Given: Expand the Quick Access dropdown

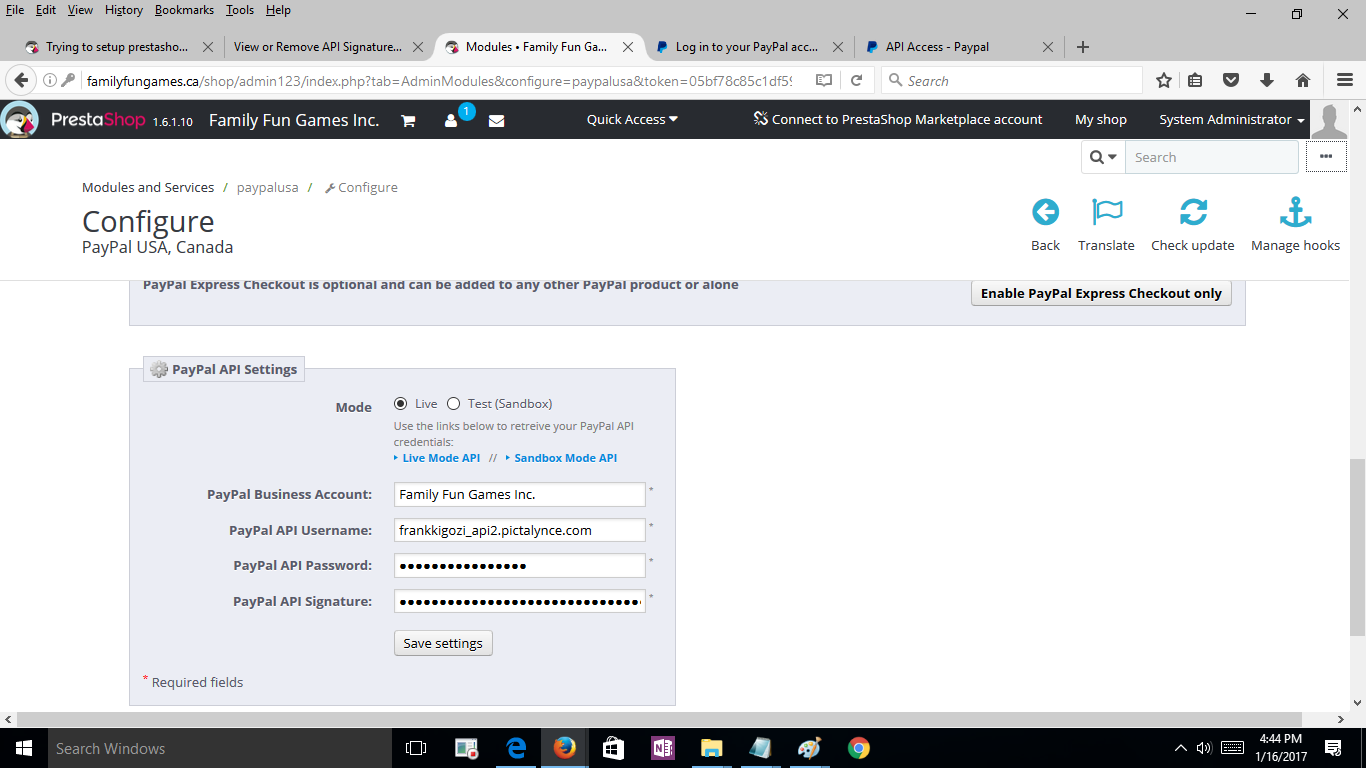Looking at the screenshot, I should point(632,119).
